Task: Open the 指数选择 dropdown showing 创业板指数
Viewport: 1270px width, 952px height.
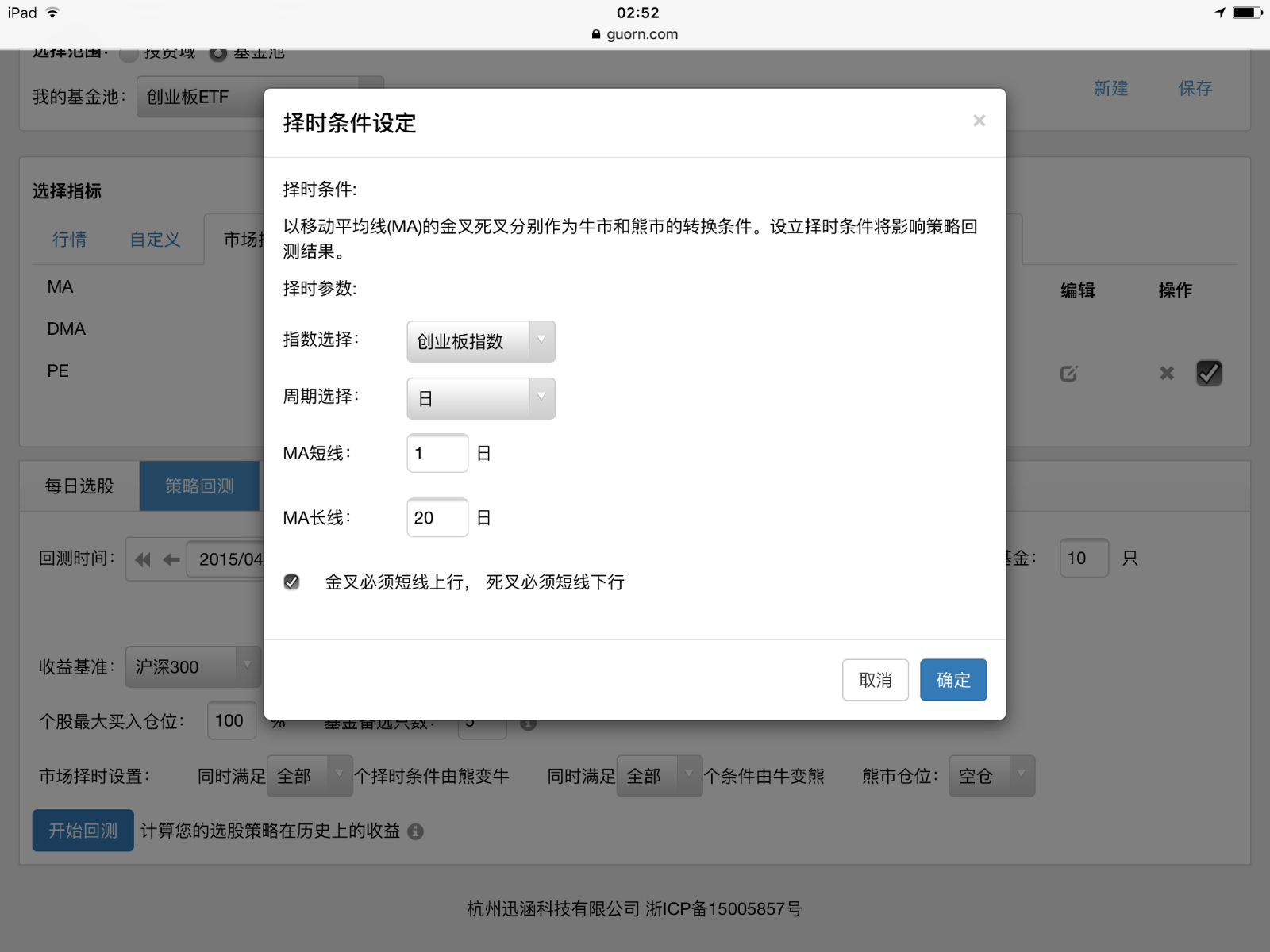Action: [480, 341]
